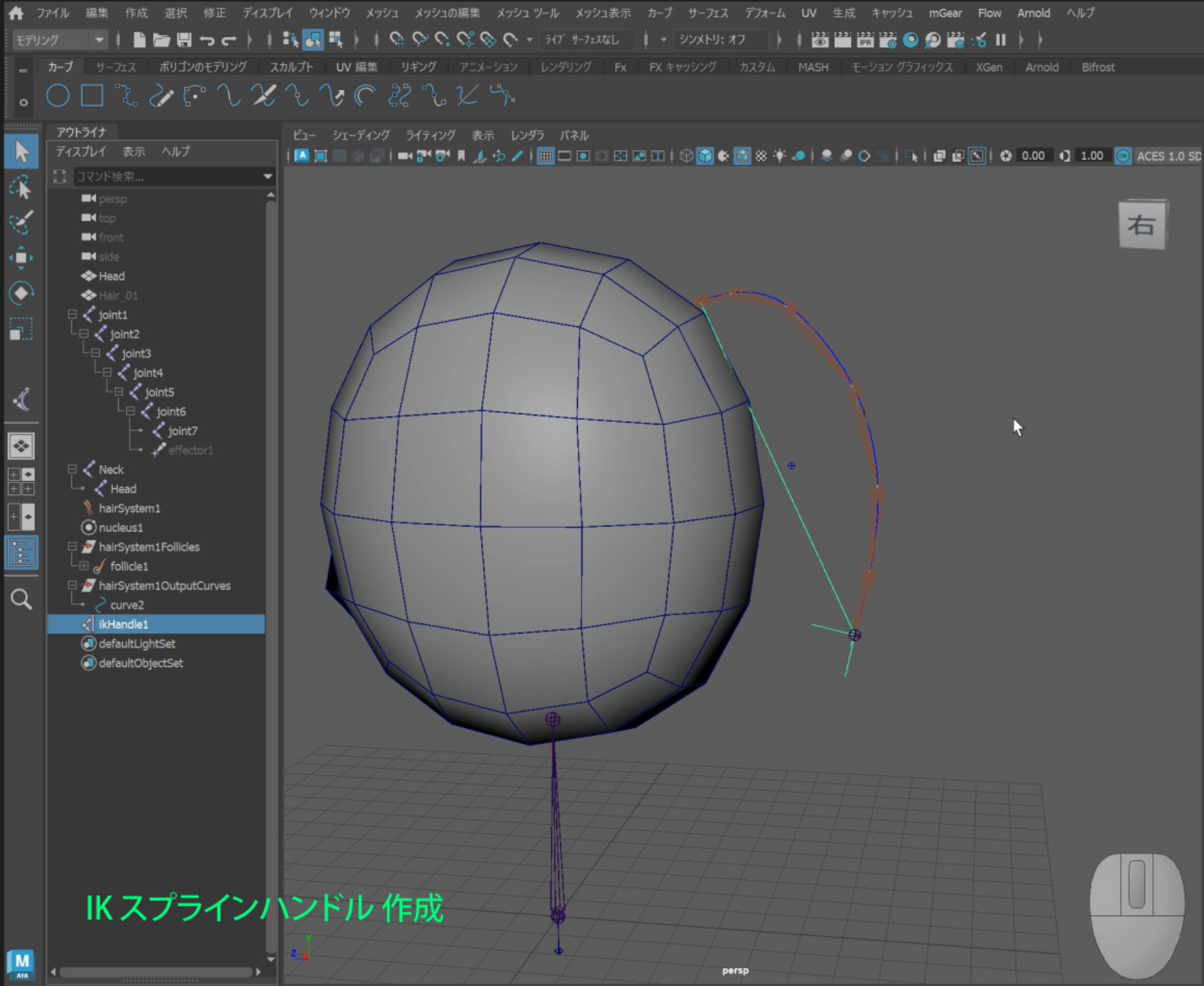
Task: Toggle the viewport grid display
Action: [x=546, y=156]
